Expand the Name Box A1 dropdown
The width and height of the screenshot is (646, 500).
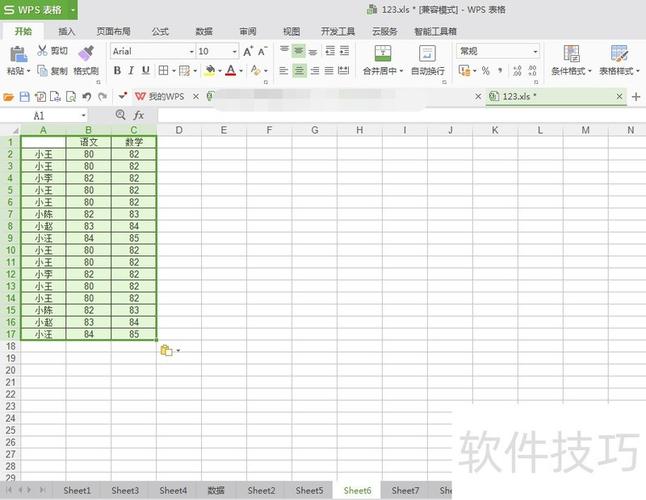[x=84, y=116]
